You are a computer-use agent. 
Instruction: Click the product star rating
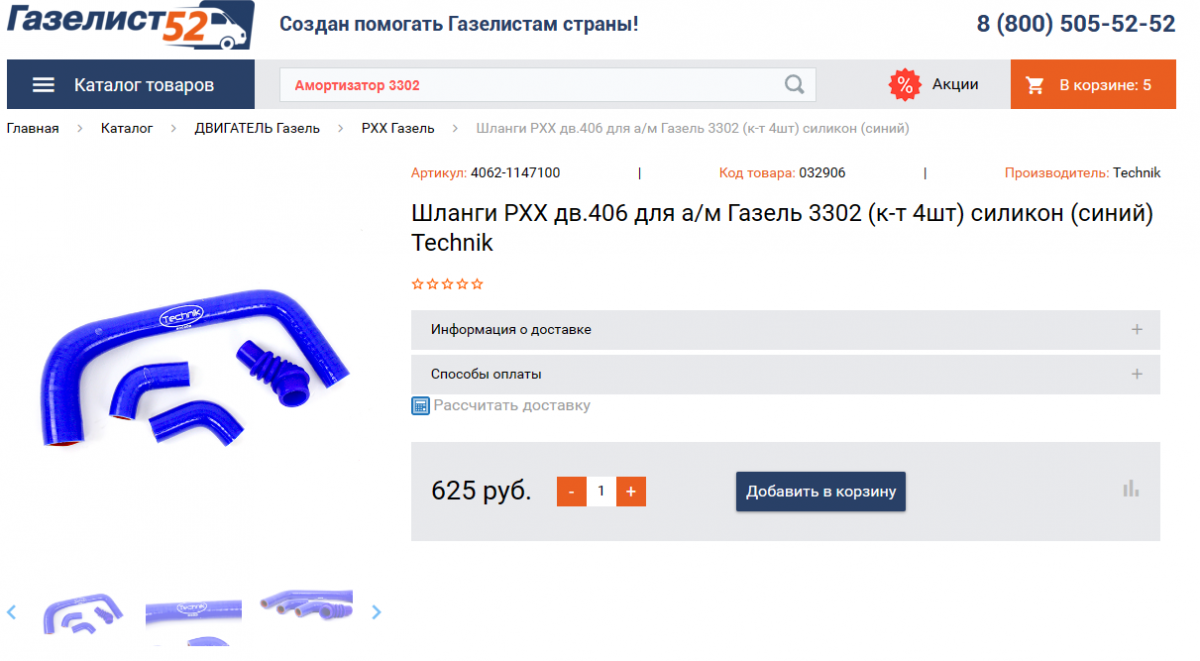[x=448, y=284]
